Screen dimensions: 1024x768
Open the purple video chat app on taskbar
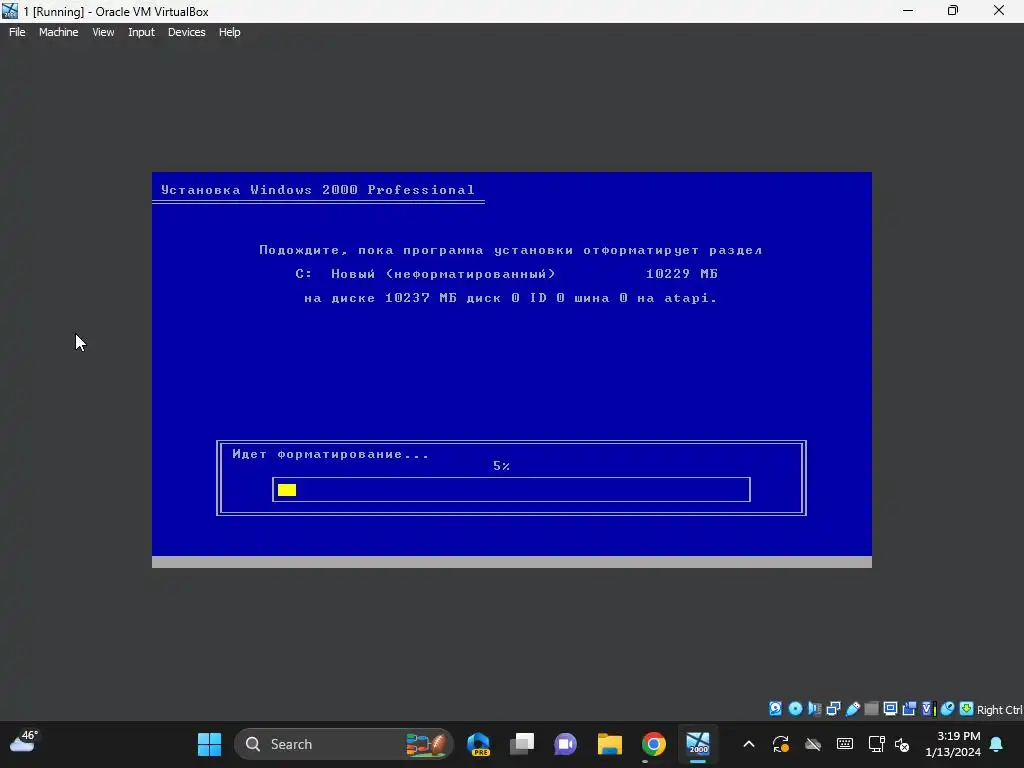point(566,744)
